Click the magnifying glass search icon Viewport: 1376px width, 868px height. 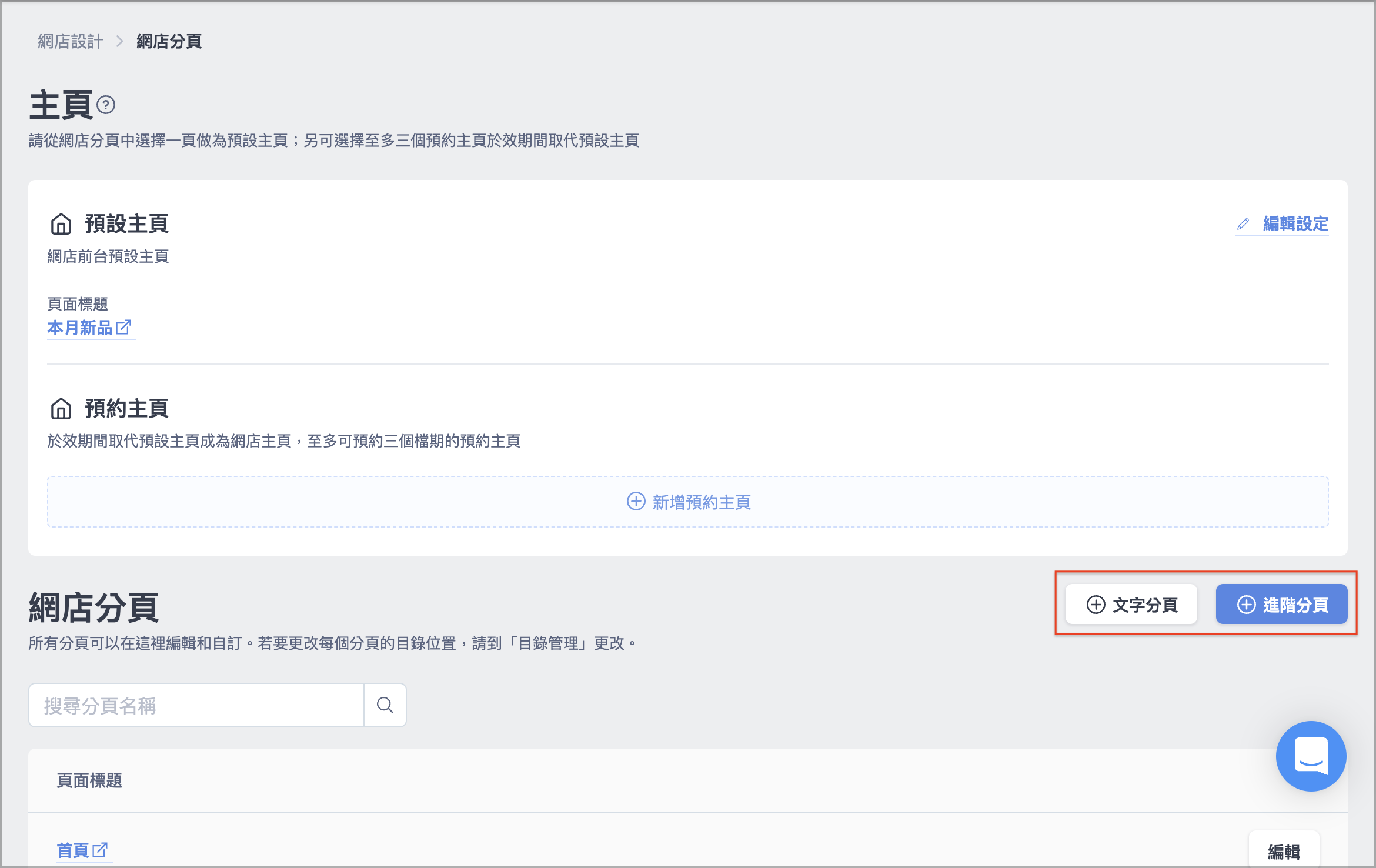385,705
